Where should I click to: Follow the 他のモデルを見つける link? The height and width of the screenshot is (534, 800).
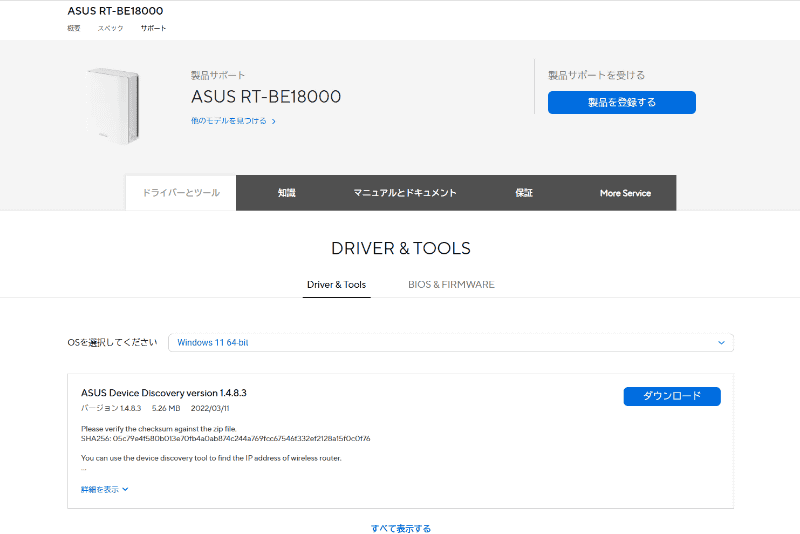233,121
